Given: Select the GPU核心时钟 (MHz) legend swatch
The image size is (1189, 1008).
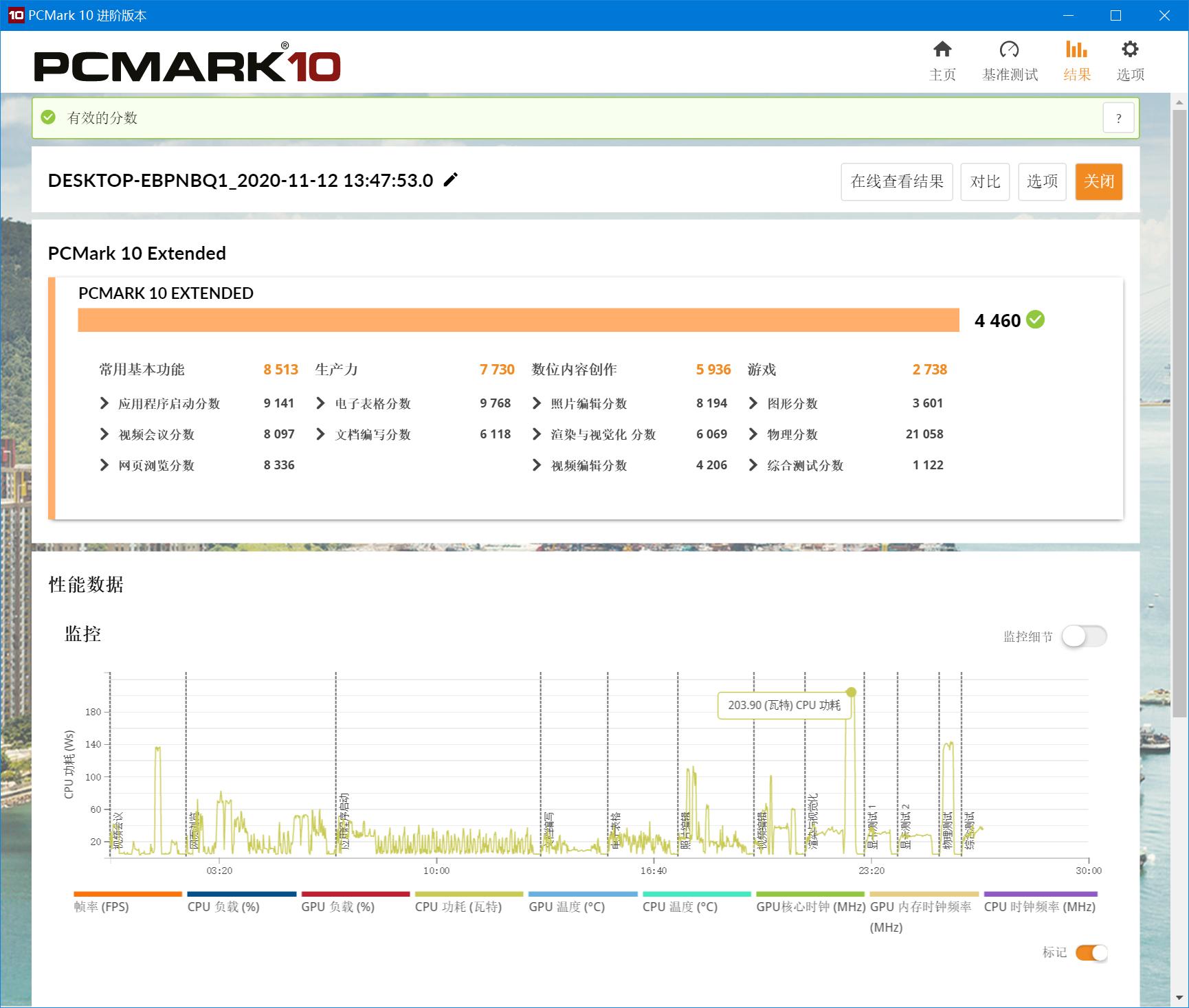Looking at the screenshot, I should coord(810,894).
